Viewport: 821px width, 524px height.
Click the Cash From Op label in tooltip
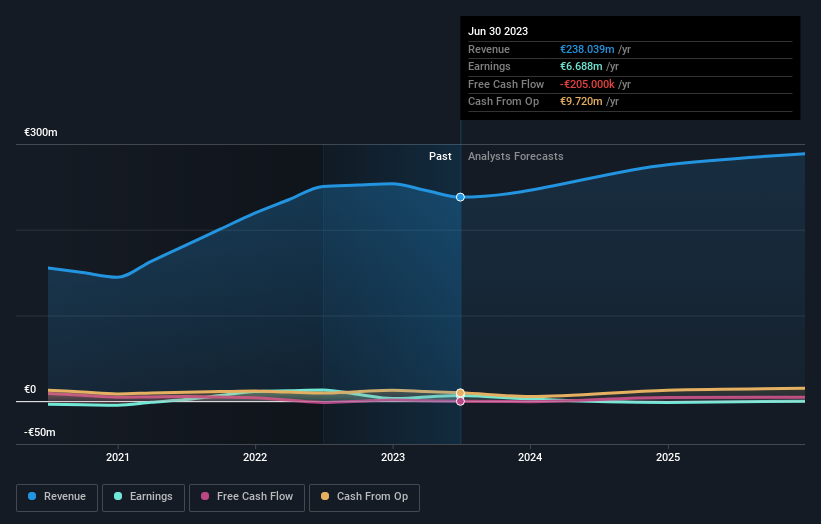503,102
